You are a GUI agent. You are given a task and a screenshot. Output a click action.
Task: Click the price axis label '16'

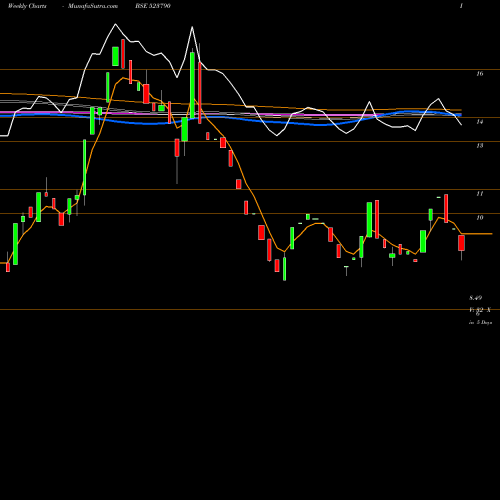click(480, 74)
